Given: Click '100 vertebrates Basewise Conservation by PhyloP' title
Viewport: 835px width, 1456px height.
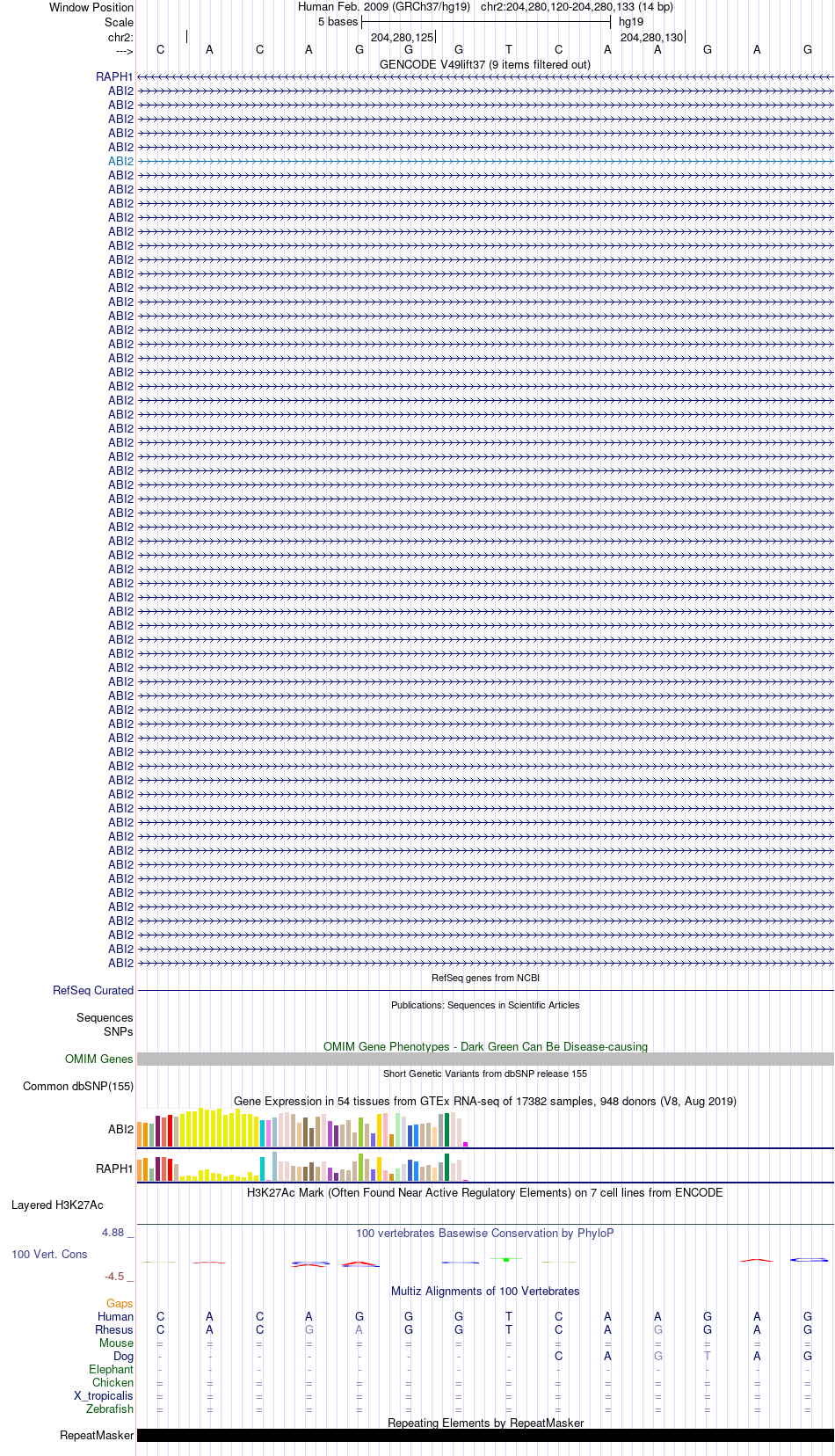Looking at the screenshot, I should pos(485,1233).
